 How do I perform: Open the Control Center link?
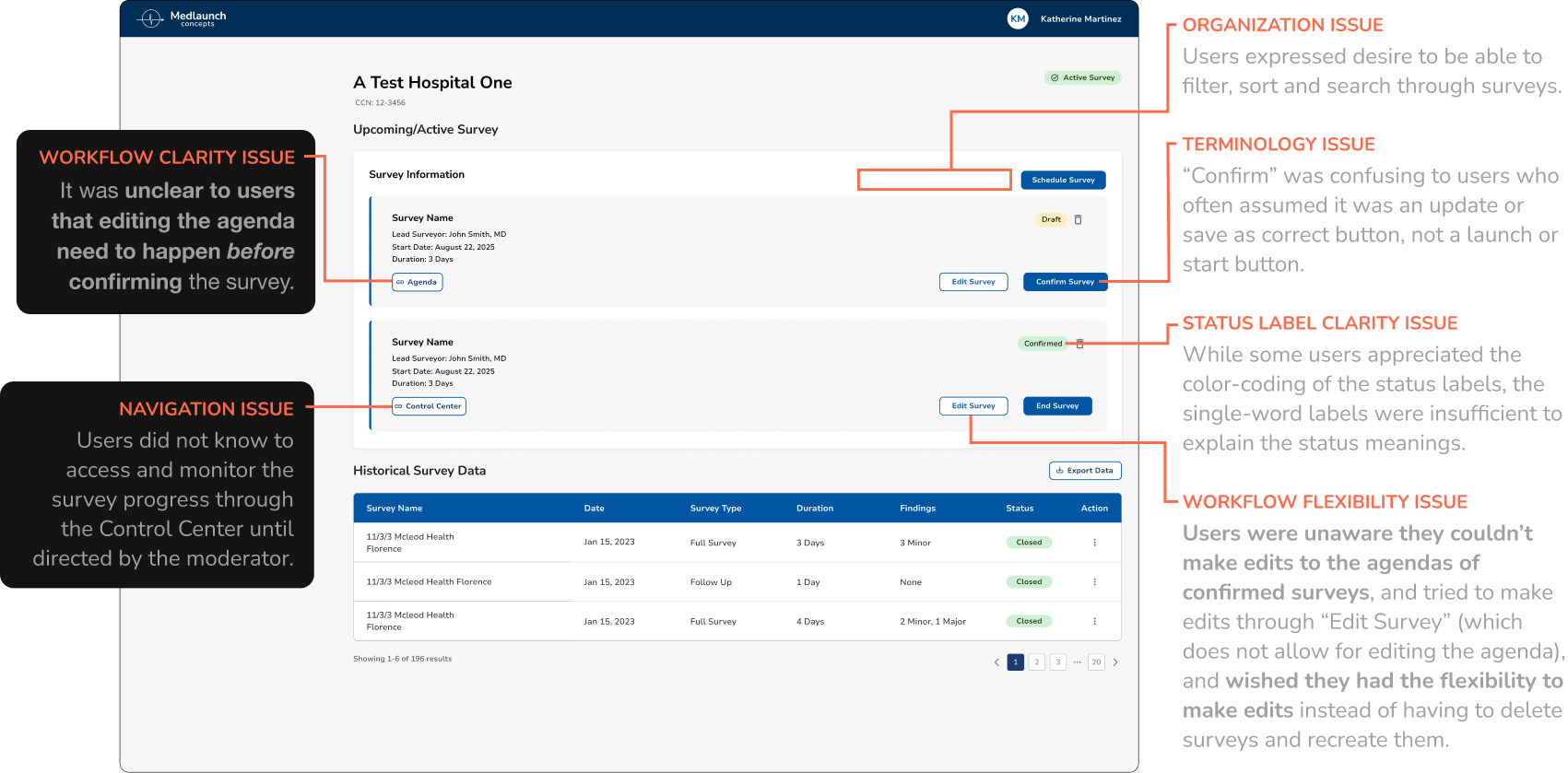[429, 406]
